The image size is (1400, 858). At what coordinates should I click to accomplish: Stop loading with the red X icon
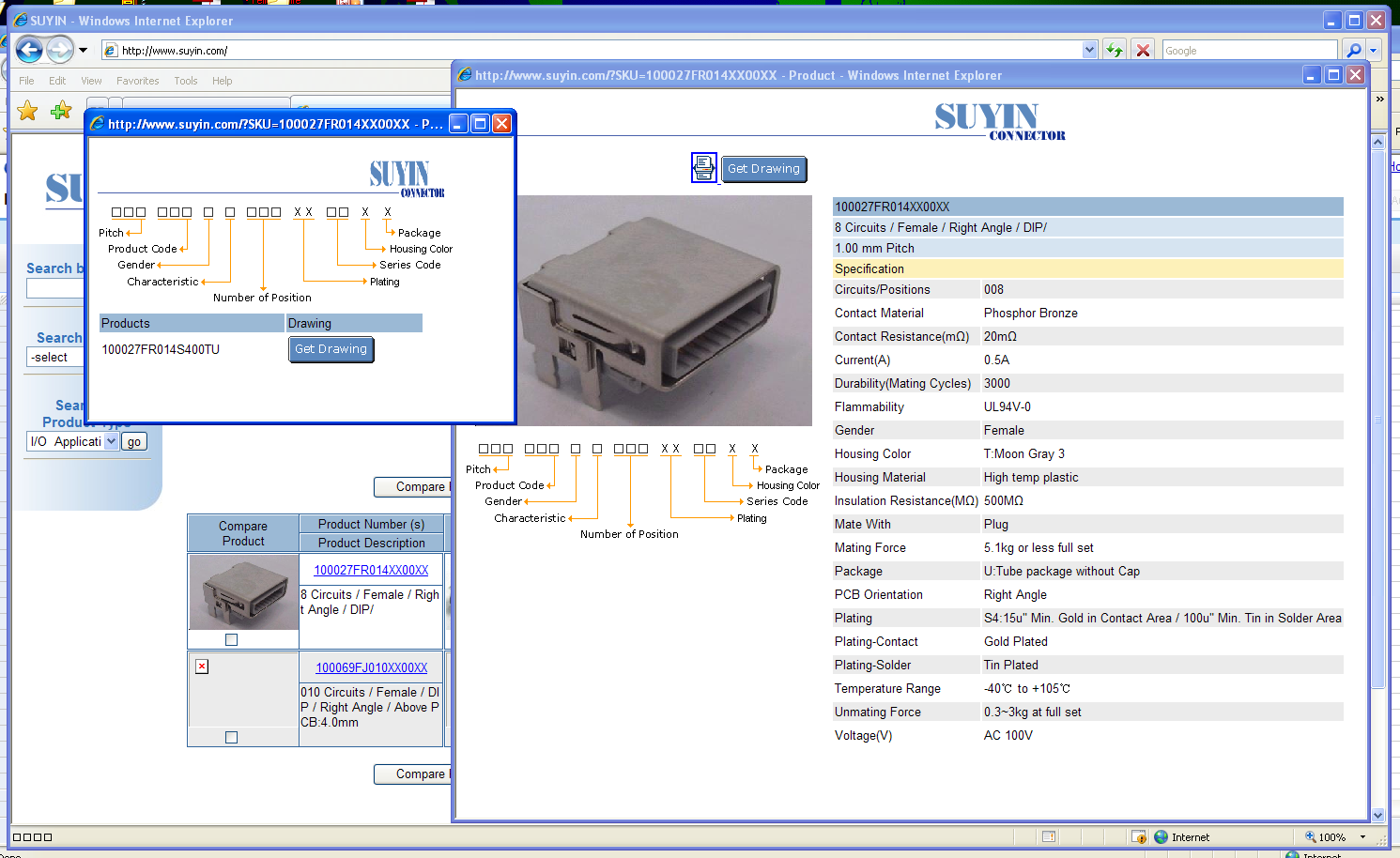point(1143,51)
